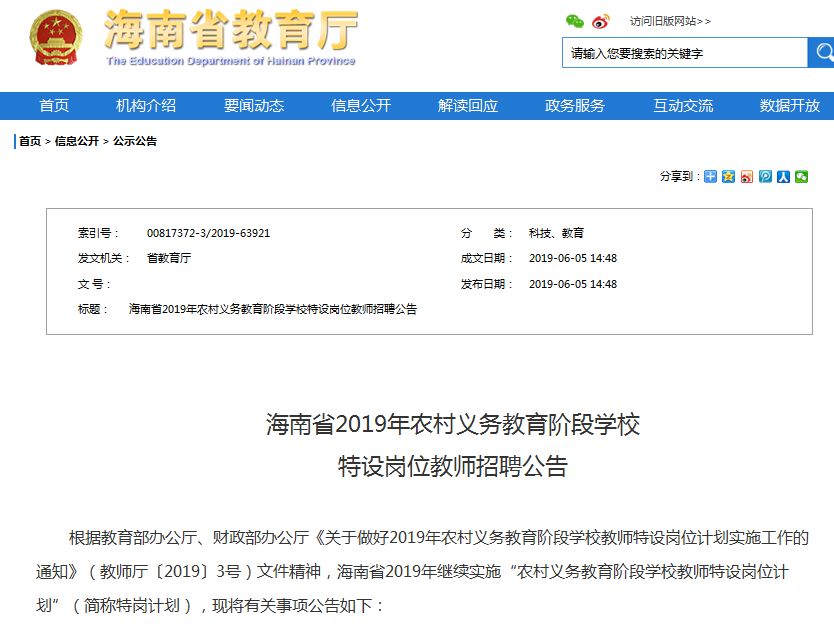Open the 首页 navigation menu item
Viewport: 834px width, 624px height.
(x=54, y=106)
